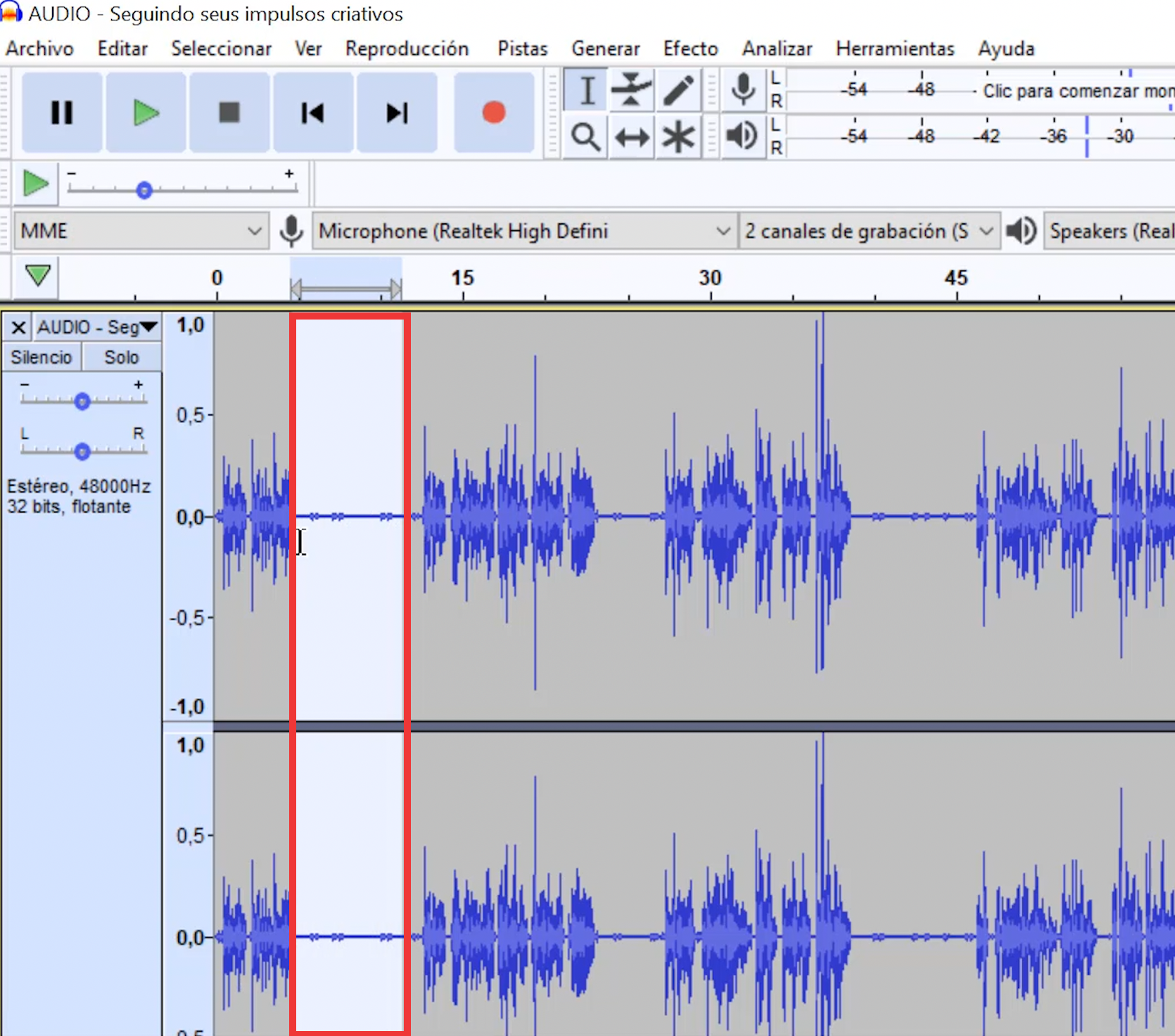Open the Generar menu
The image size is (1175, 1036).
(x=605, y=49)
